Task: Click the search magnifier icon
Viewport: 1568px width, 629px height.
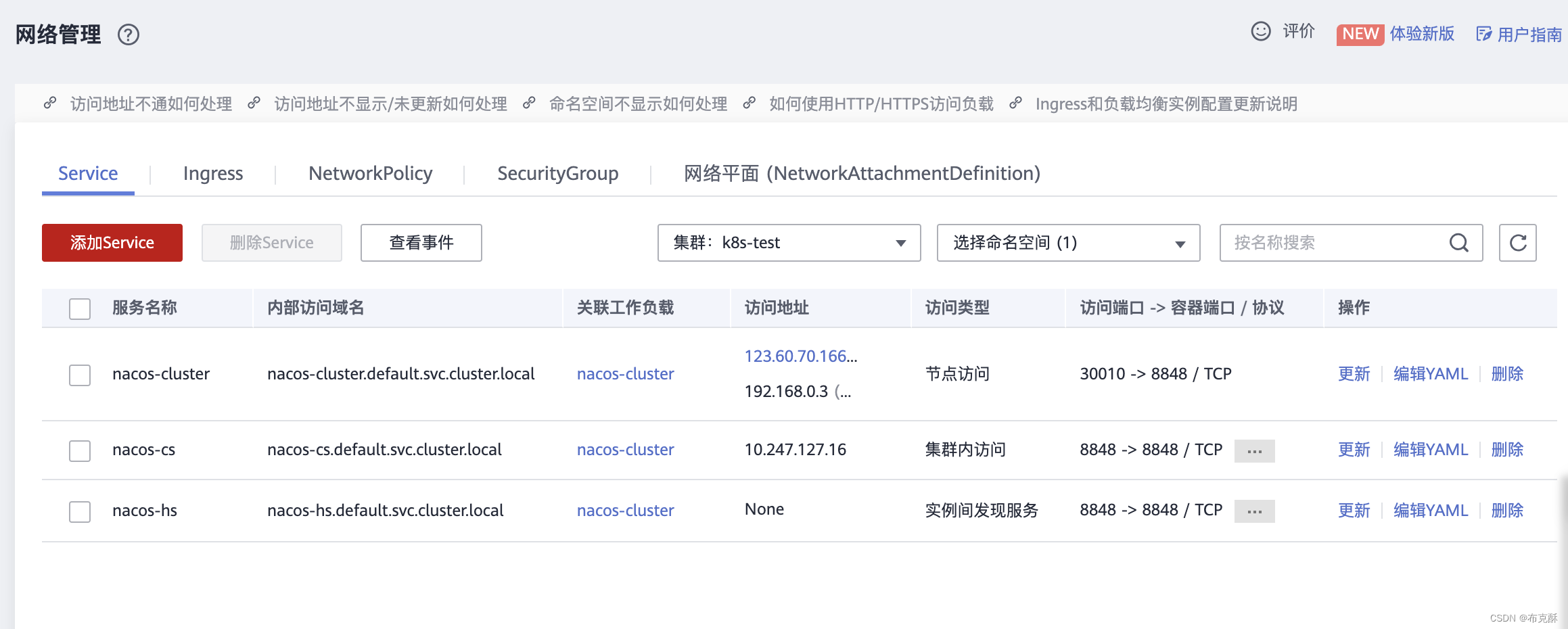Action: [x=1459, y=243]
